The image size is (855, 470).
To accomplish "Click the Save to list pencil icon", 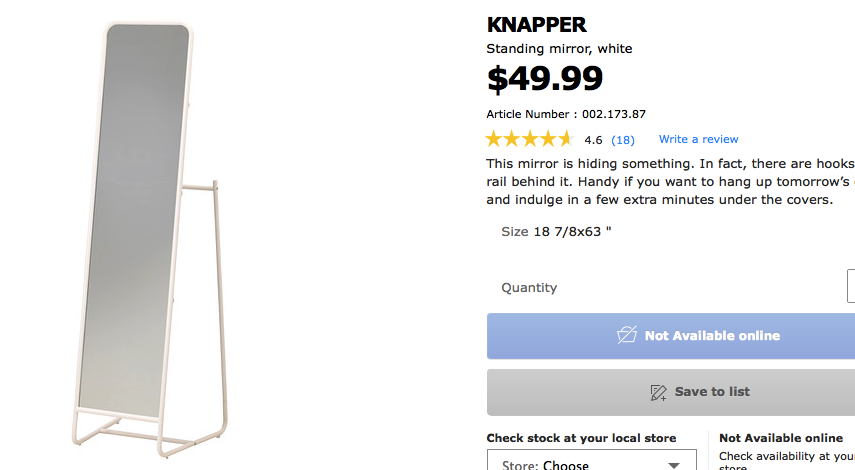I will click(x=658, y=392).
